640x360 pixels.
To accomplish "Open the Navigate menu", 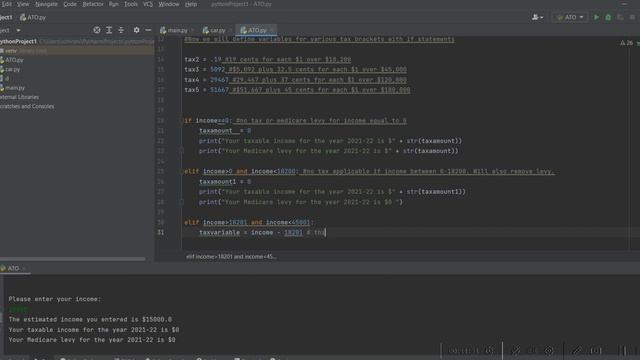I will (x=46, y=4).
